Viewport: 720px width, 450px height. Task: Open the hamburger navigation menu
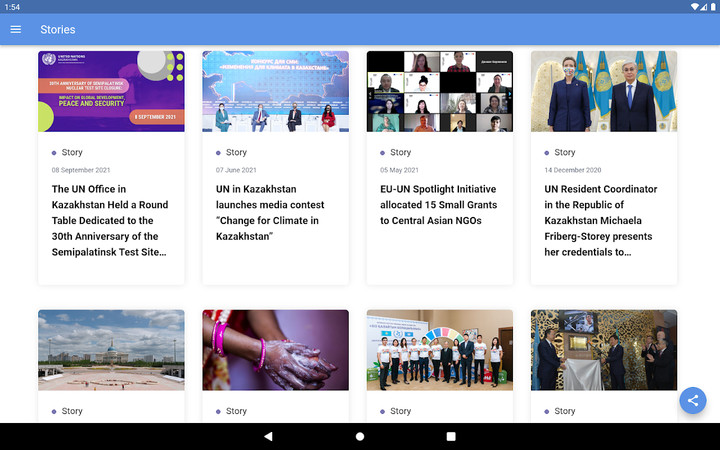point(16,29)
